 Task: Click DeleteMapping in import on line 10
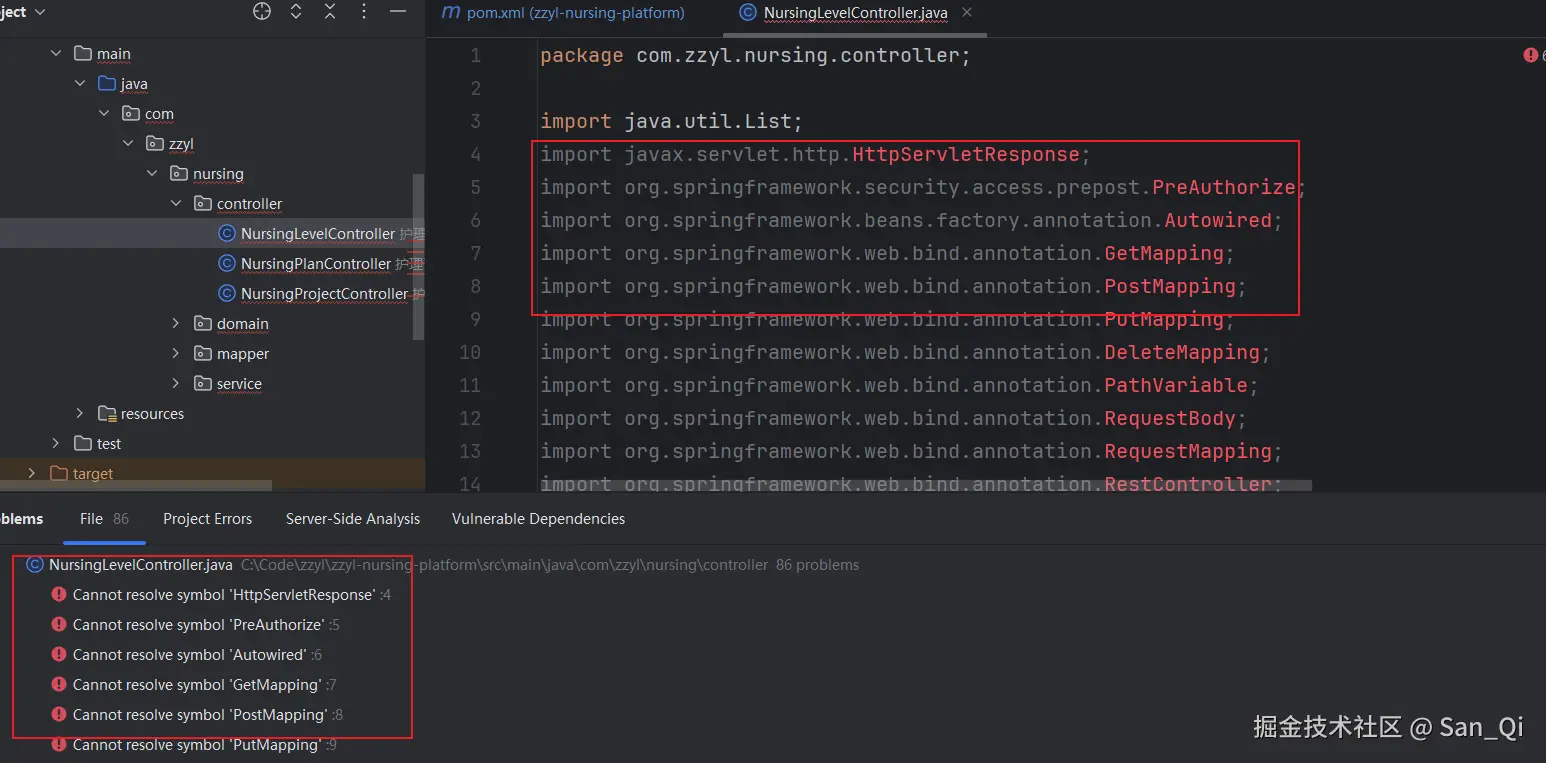click(1182, 352)
